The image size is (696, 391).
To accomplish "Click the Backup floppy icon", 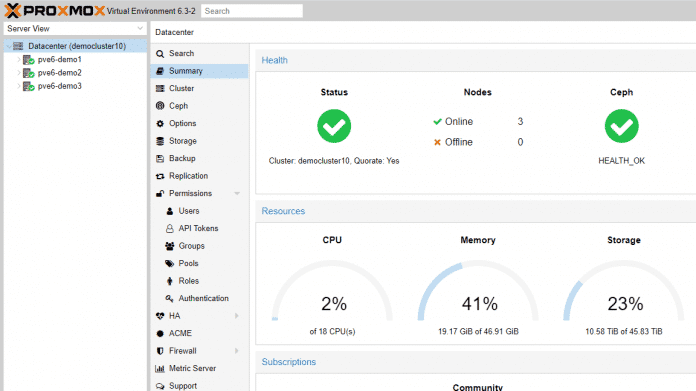I will pyautogui.click(x=160, y=158).
